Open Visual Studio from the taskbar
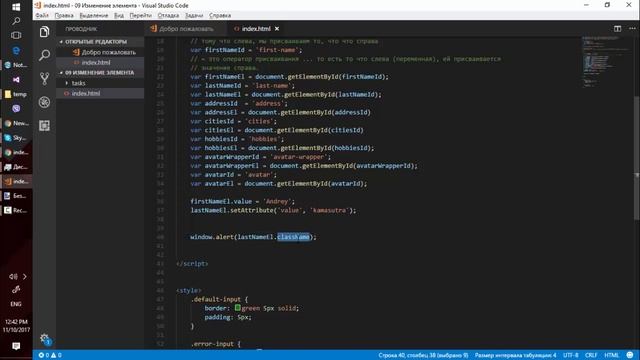 (x=16, y=80)
